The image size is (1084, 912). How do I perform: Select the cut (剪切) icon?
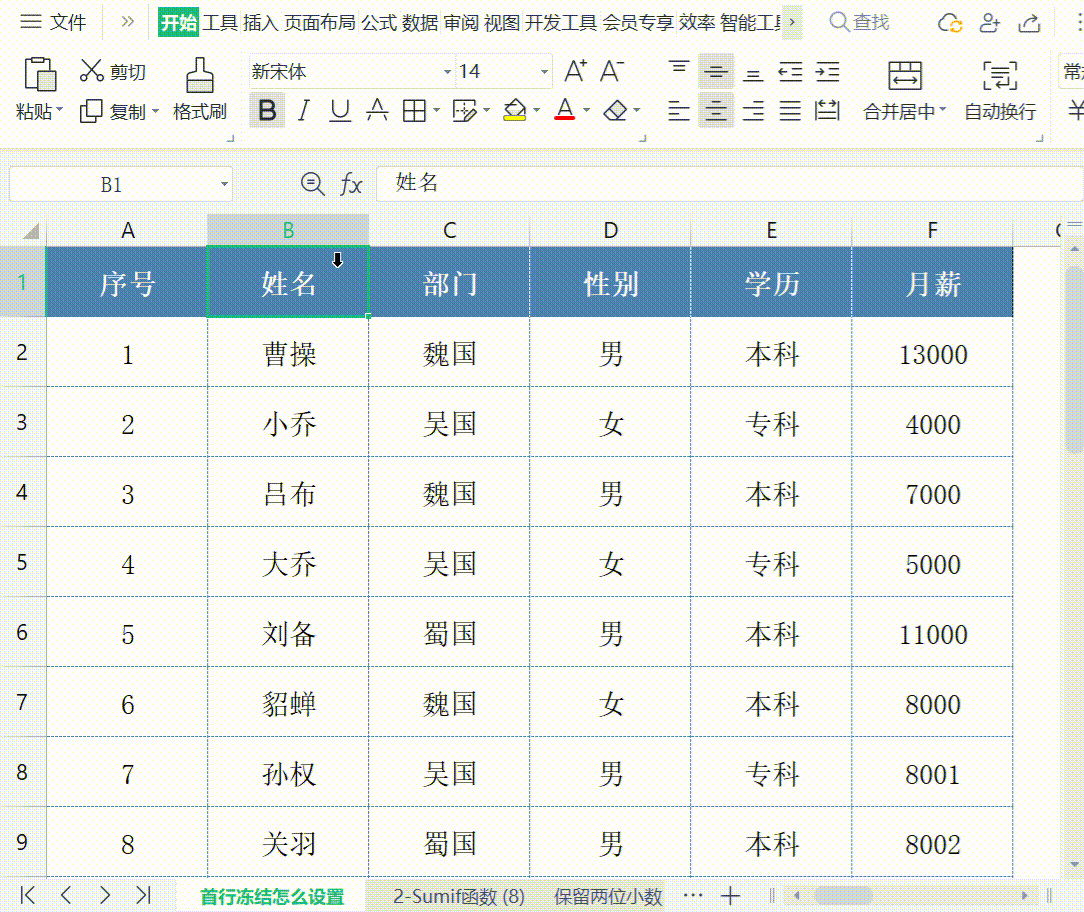(x=92, y=71)
